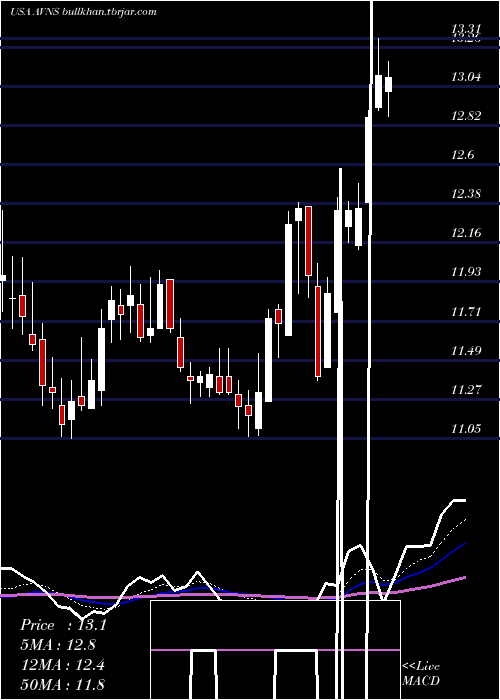Click the 'Price : 13.1' readout

[63, 625]
